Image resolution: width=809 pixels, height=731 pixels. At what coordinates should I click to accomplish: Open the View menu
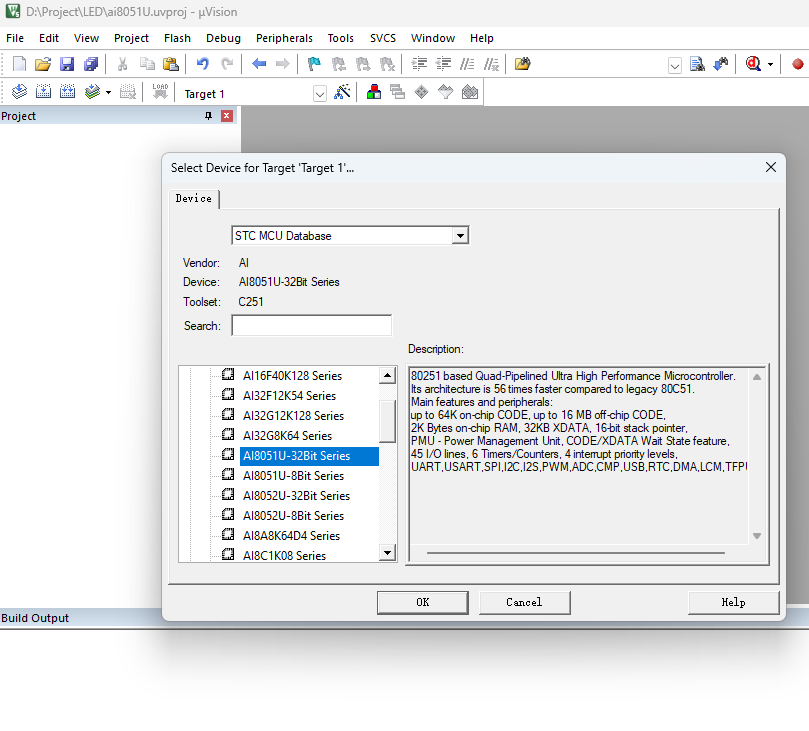click(x=86, y=38)
